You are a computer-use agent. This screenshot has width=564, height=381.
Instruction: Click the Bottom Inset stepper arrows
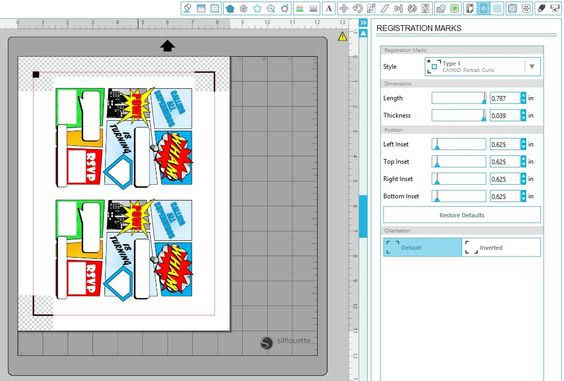coord(523,196)
